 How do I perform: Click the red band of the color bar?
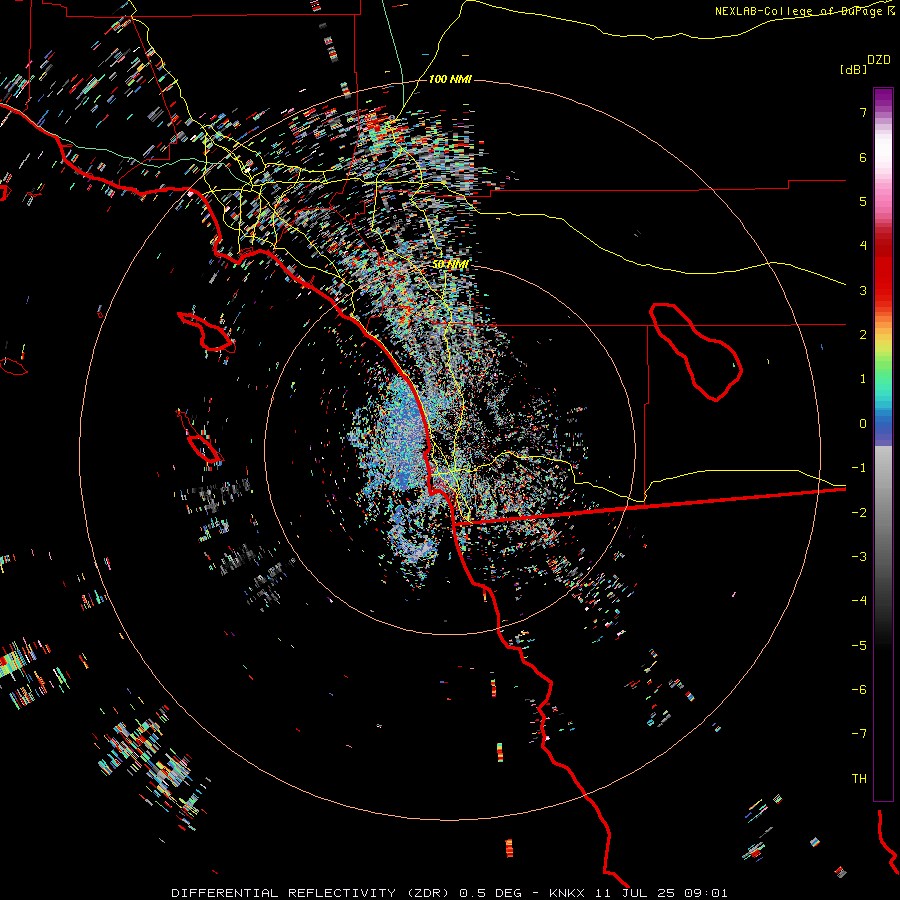(883, 270)
